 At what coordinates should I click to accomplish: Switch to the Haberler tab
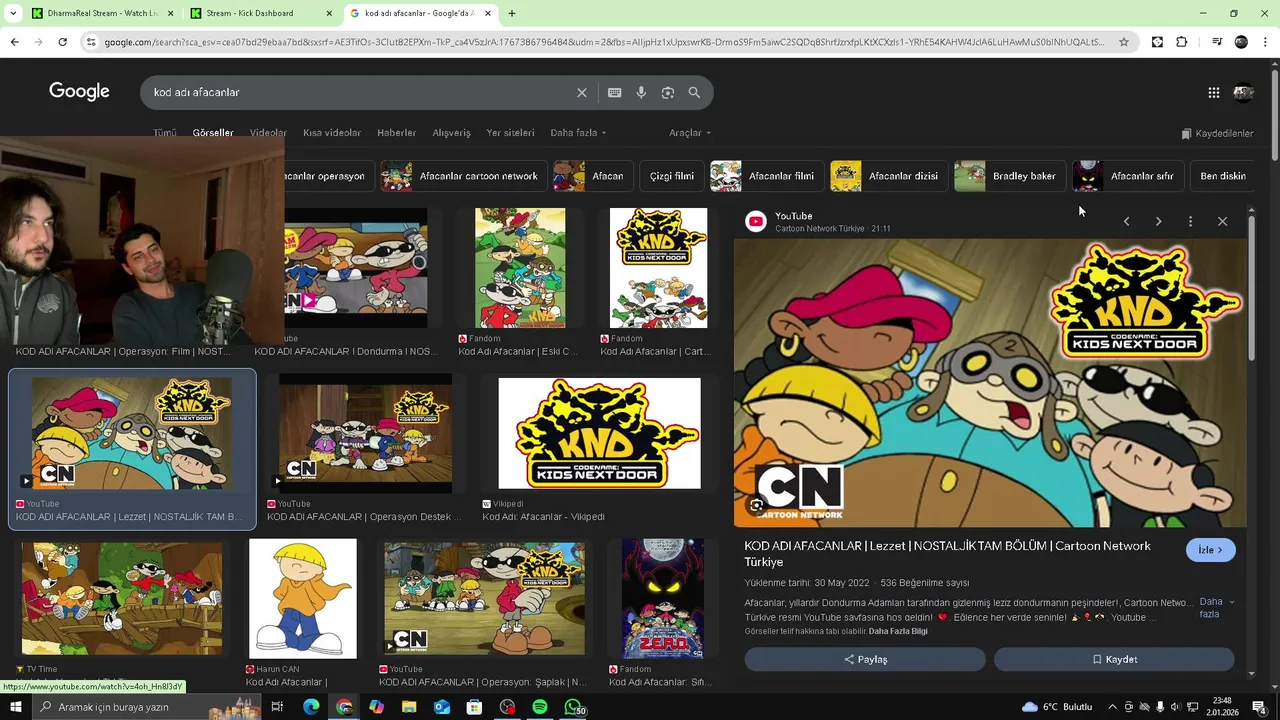click(396, 133)
